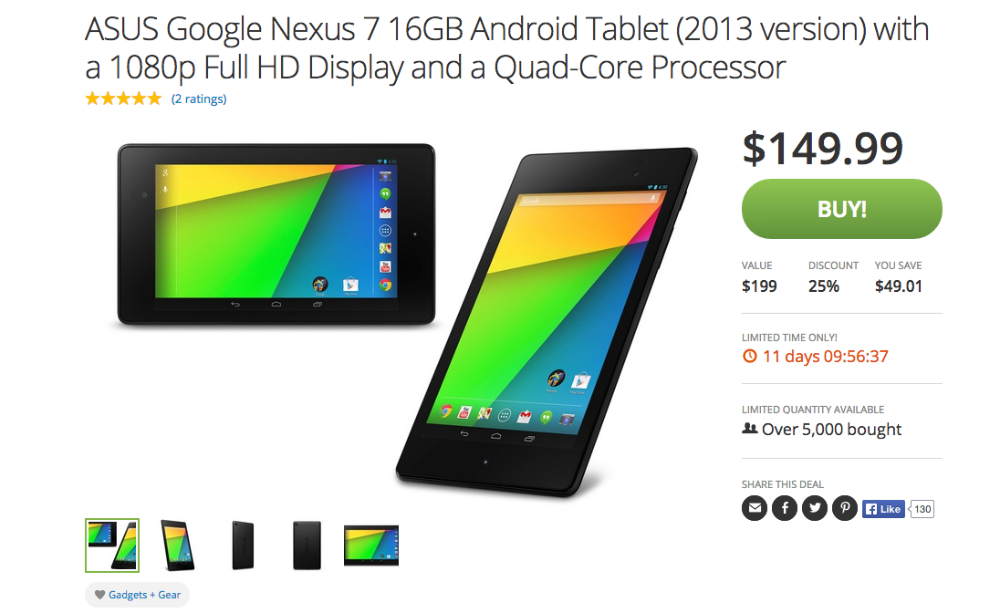Share deal on Facebook icon
The width and height of the screenshot is (1000, 613).
coord(784,508)
